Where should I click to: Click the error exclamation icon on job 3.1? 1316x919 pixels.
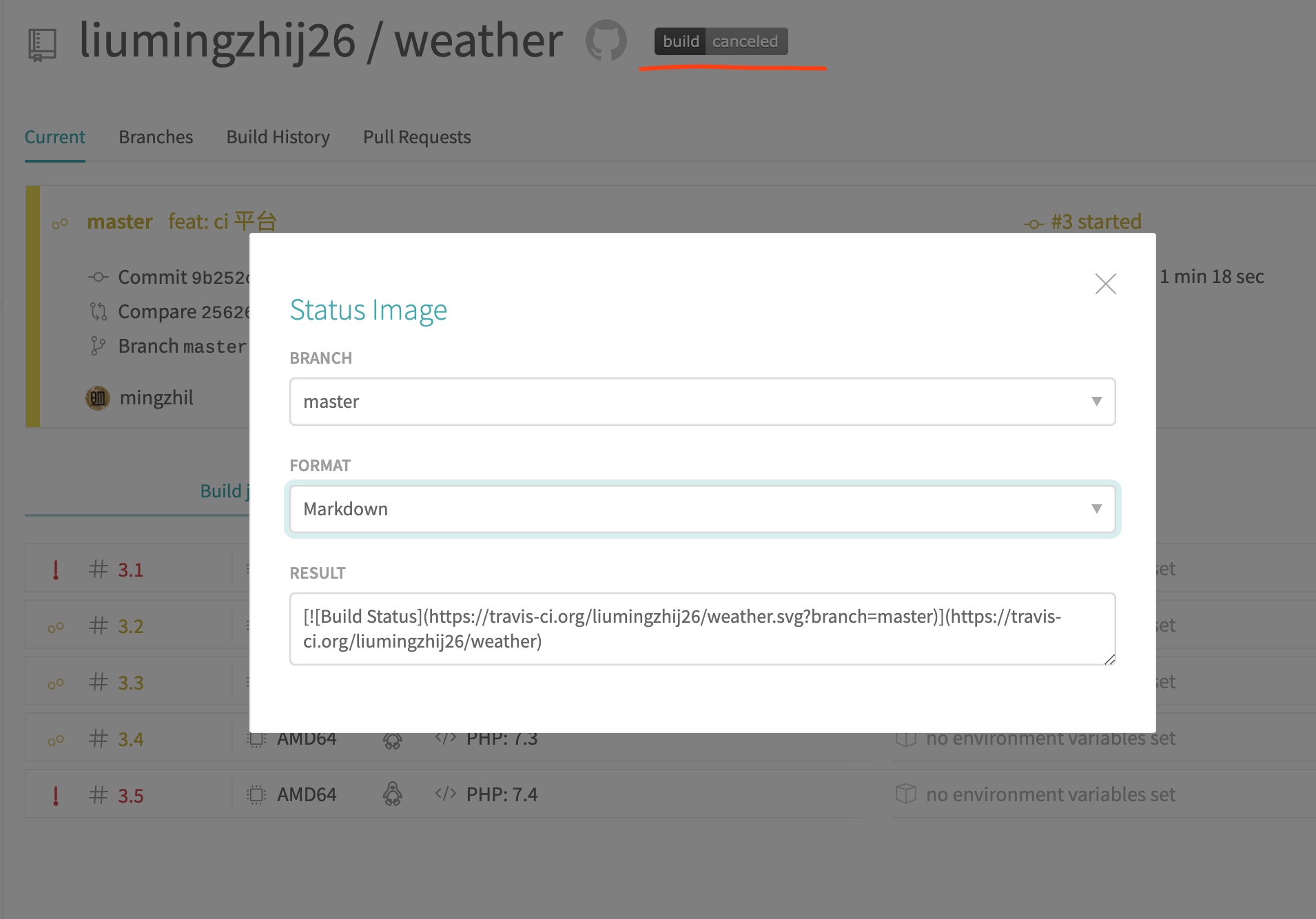[56, 570]
